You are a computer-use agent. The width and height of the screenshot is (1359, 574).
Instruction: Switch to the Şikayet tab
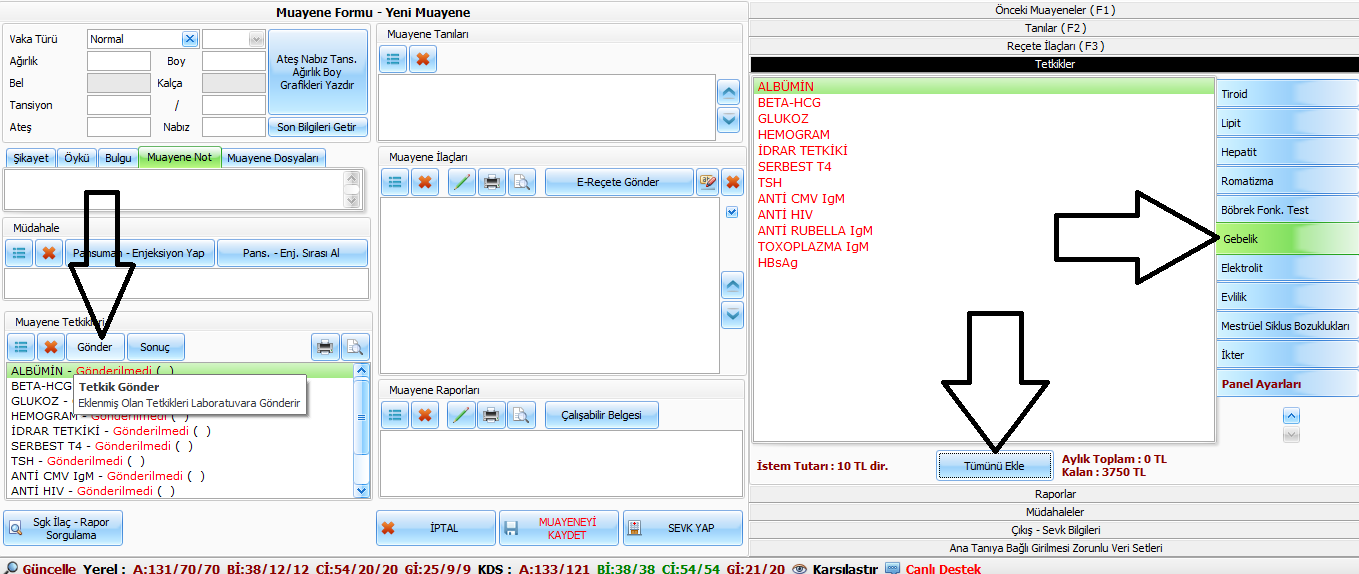click(x=30, y=158)
